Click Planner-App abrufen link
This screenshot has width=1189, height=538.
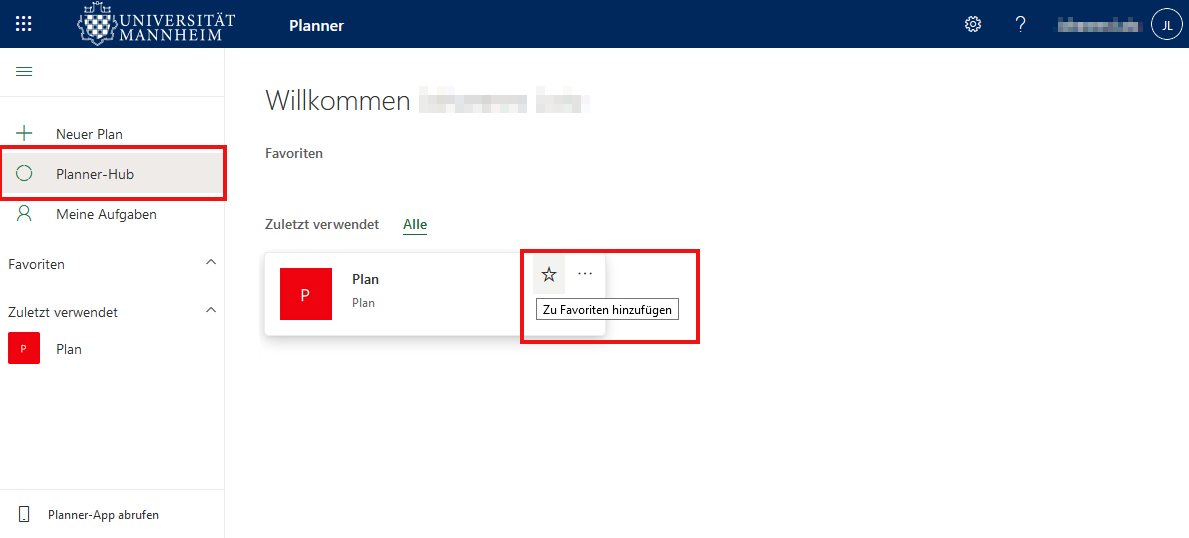(103, 514)
